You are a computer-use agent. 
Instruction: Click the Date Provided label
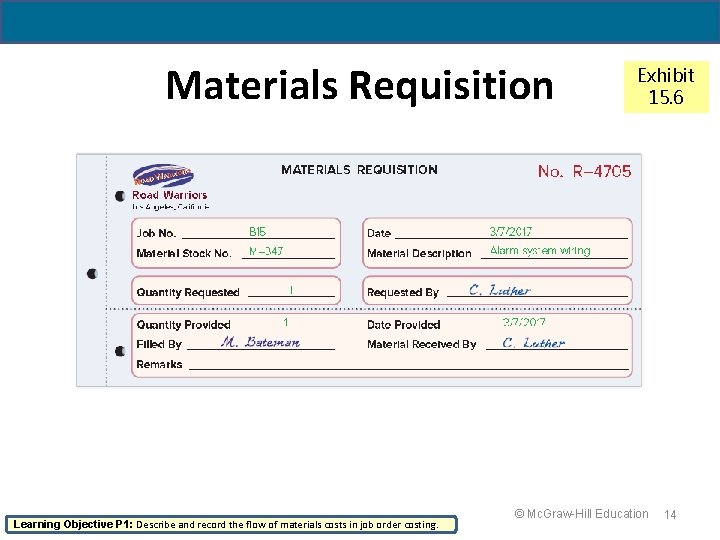pos(404,325)
